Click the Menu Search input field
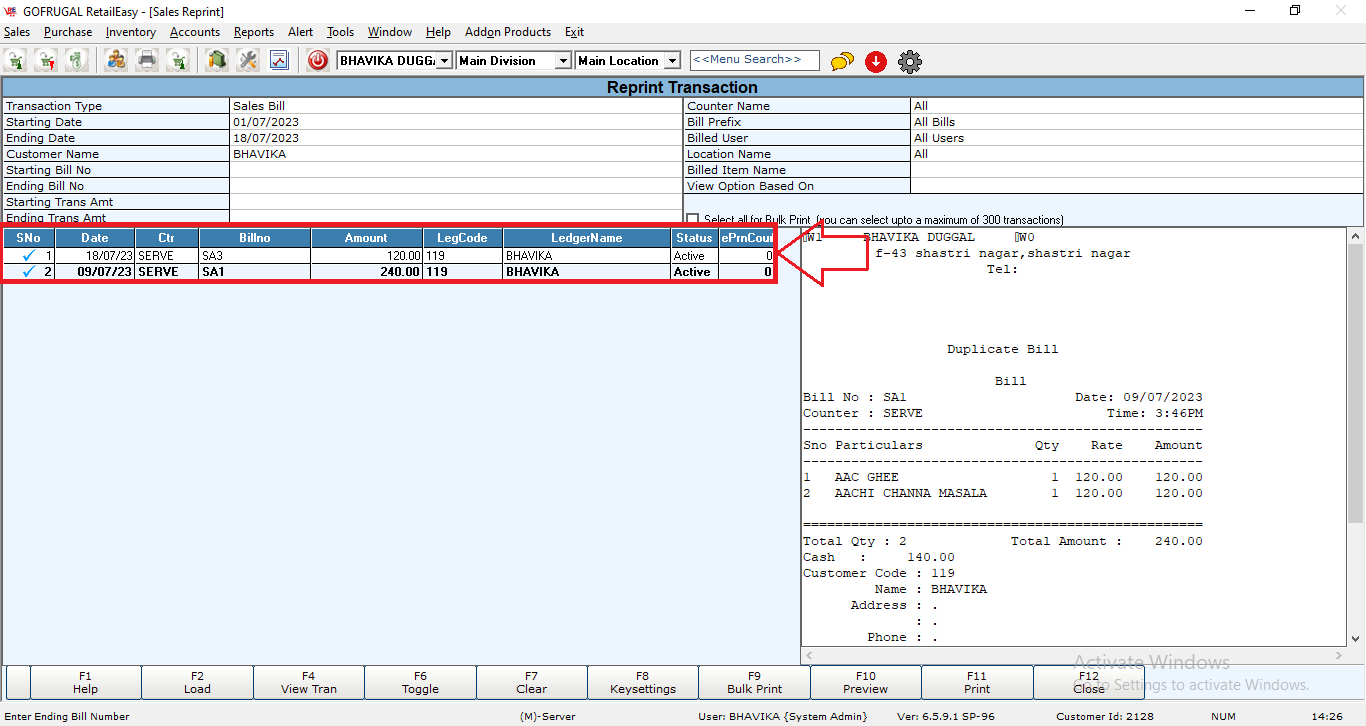Viewport: 1366px width, 726px height. coord(754,60)
